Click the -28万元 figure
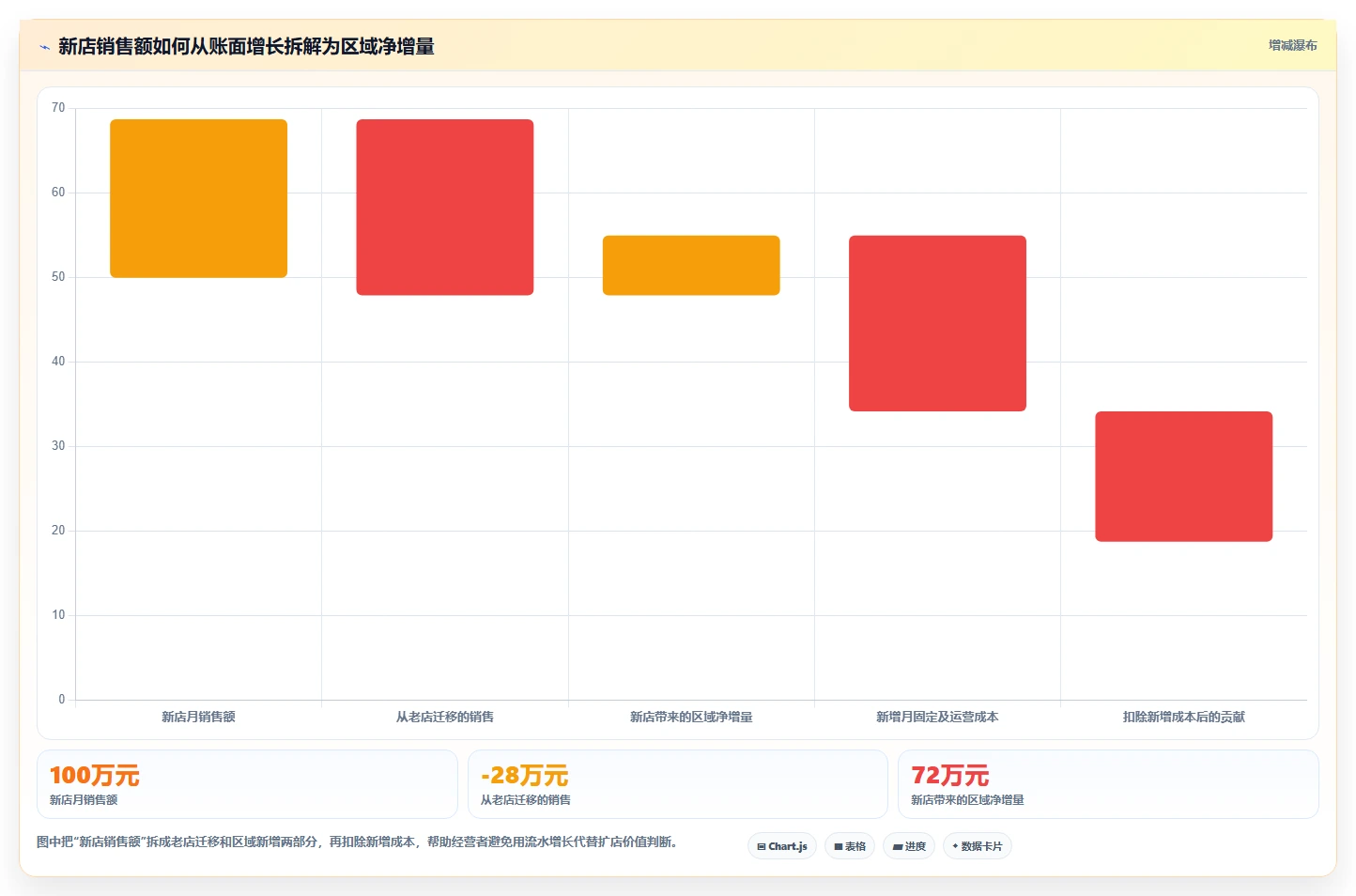The image size is (1356, 896). coord(524,776)
